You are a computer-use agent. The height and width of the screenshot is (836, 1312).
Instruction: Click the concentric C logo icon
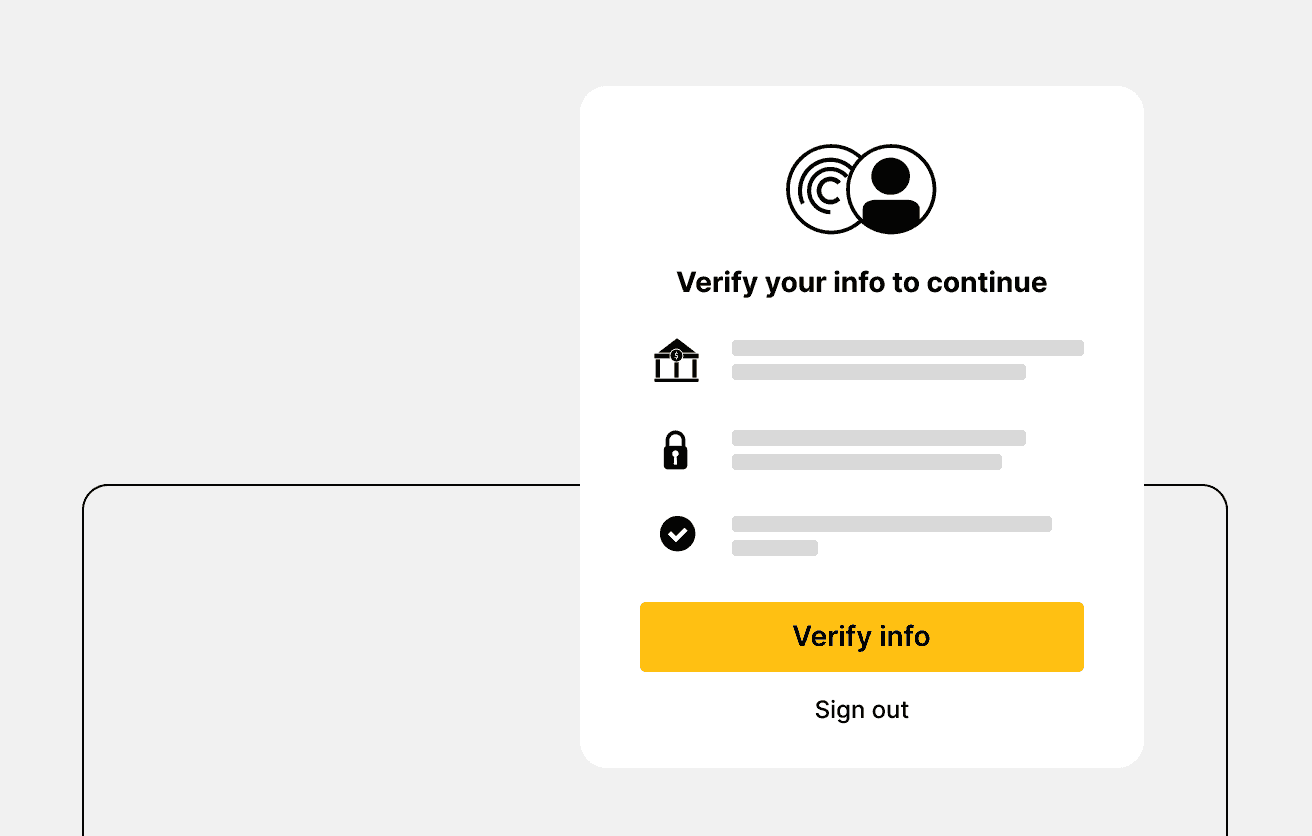tap(820, 189)
